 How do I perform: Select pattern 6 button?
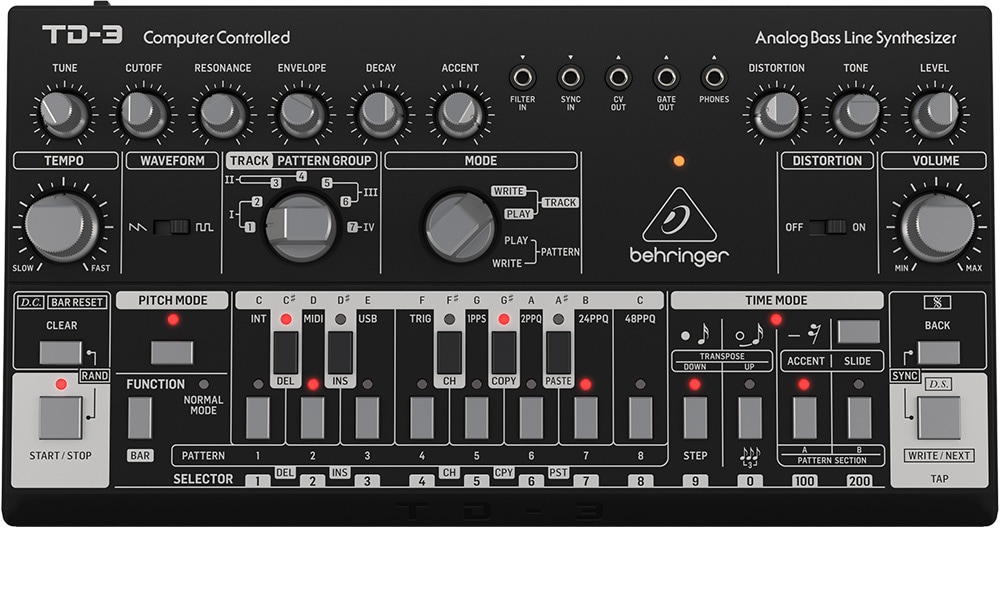coord(531,418)
